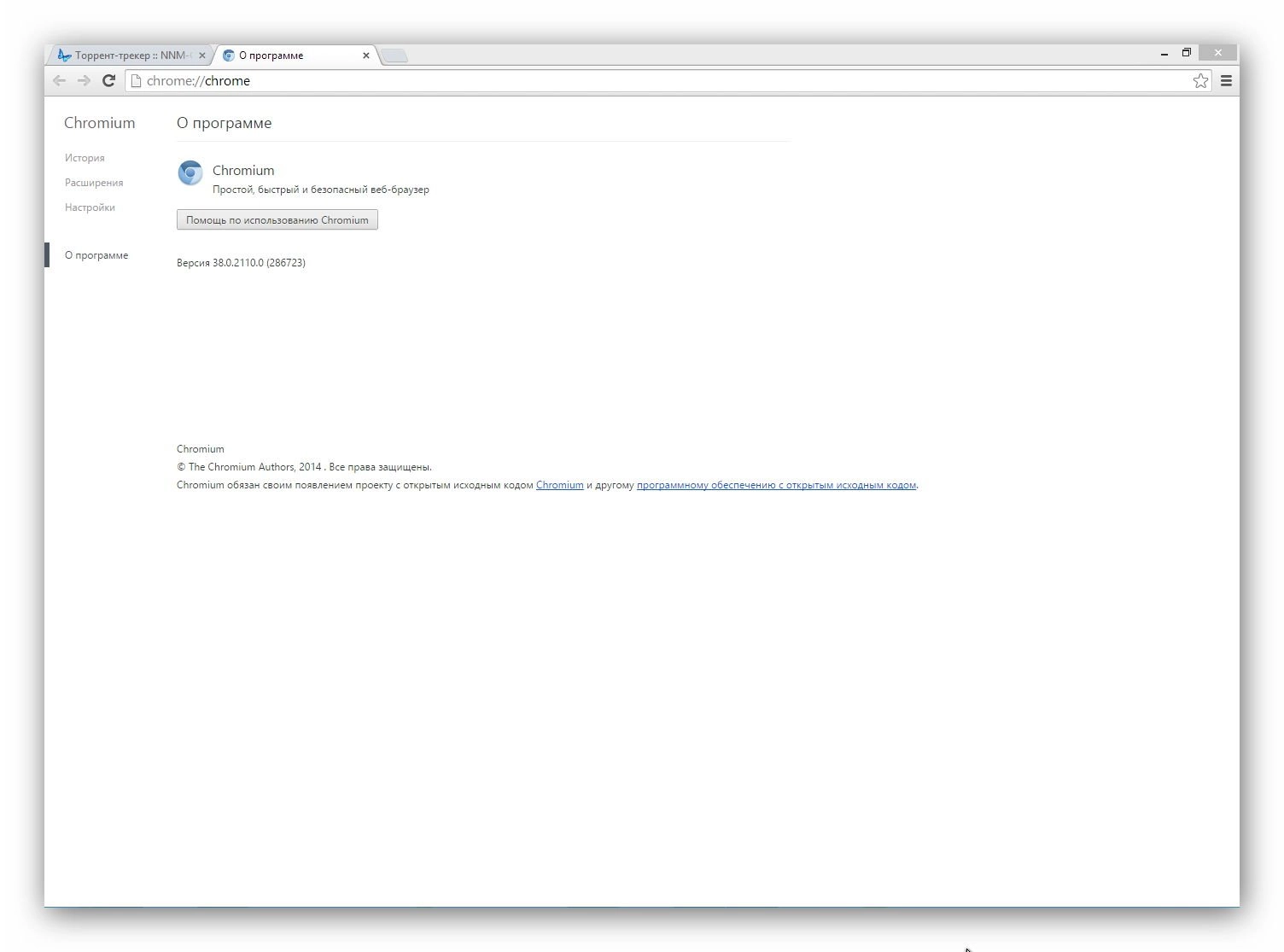1284x952 pixels.
Task: Click the Помощь по использованию Chromium button
Action: pos(277,219)
